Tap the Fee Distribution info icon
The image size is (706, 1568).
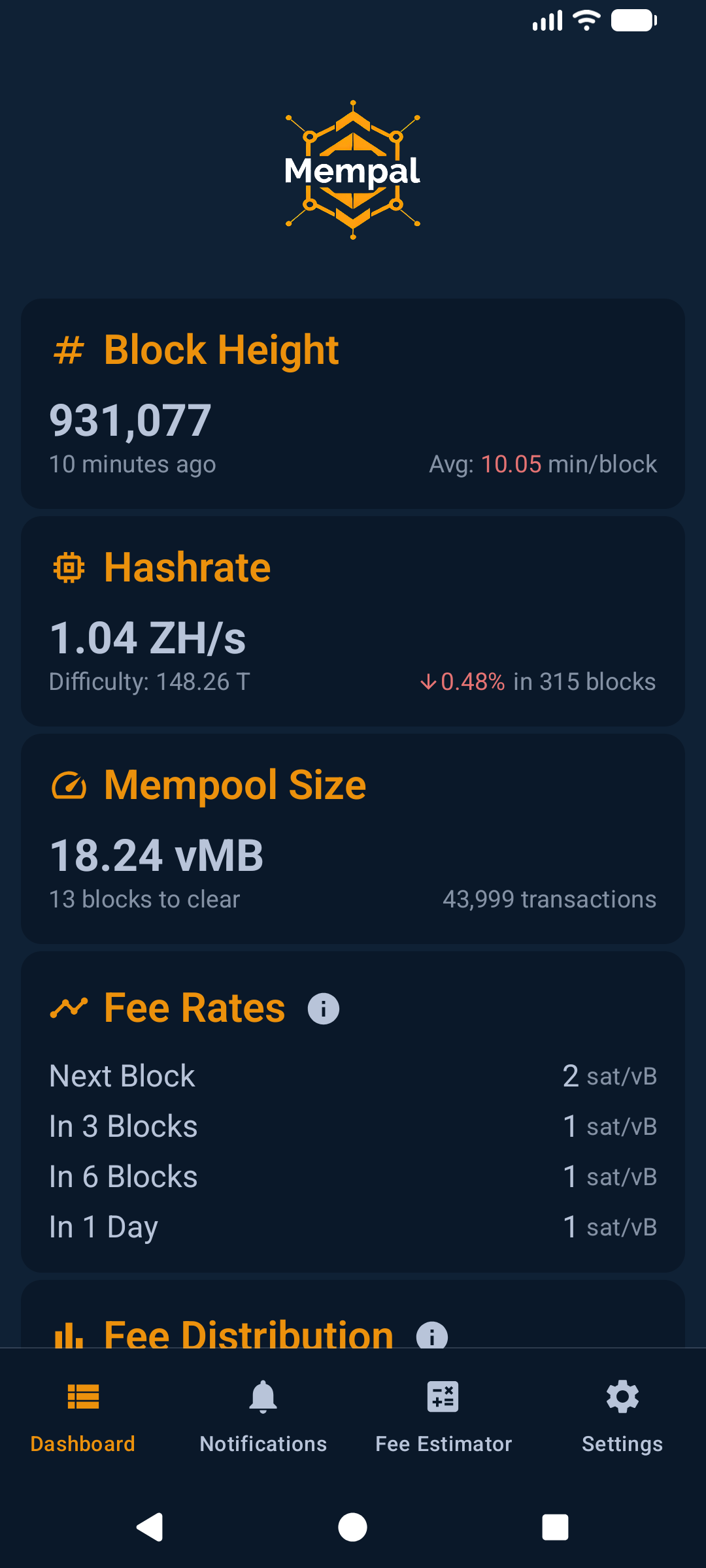point(431,1335)
